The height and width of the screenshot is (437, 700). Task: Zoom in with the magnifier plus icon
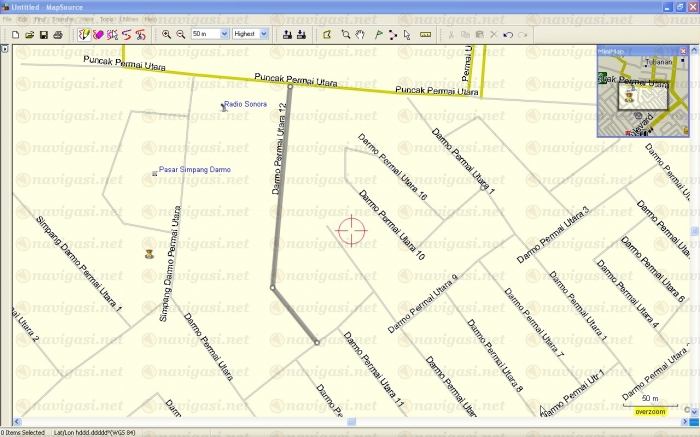pyautogui.click(x=167, y=34)
